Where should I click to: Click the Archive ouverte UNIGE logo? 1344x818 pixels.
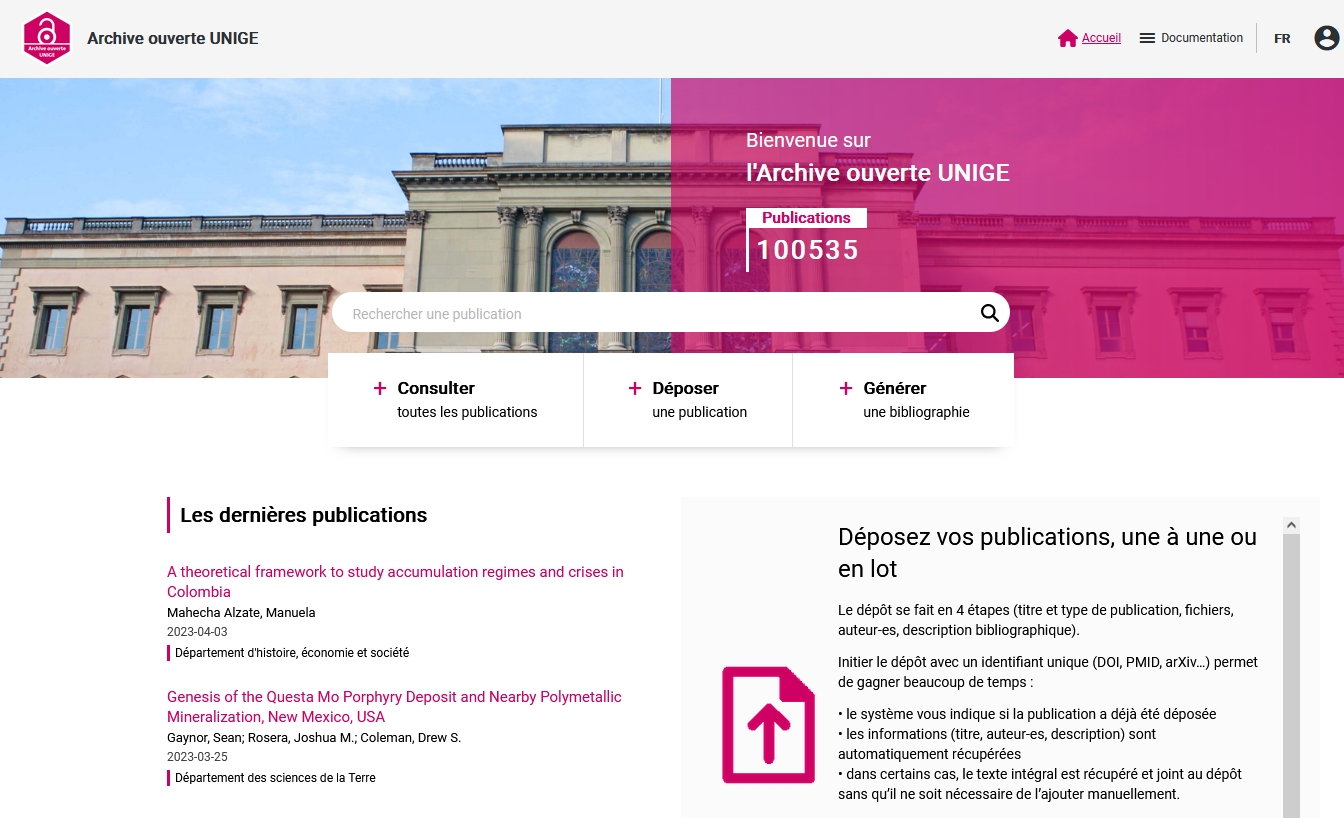(46, 38)
